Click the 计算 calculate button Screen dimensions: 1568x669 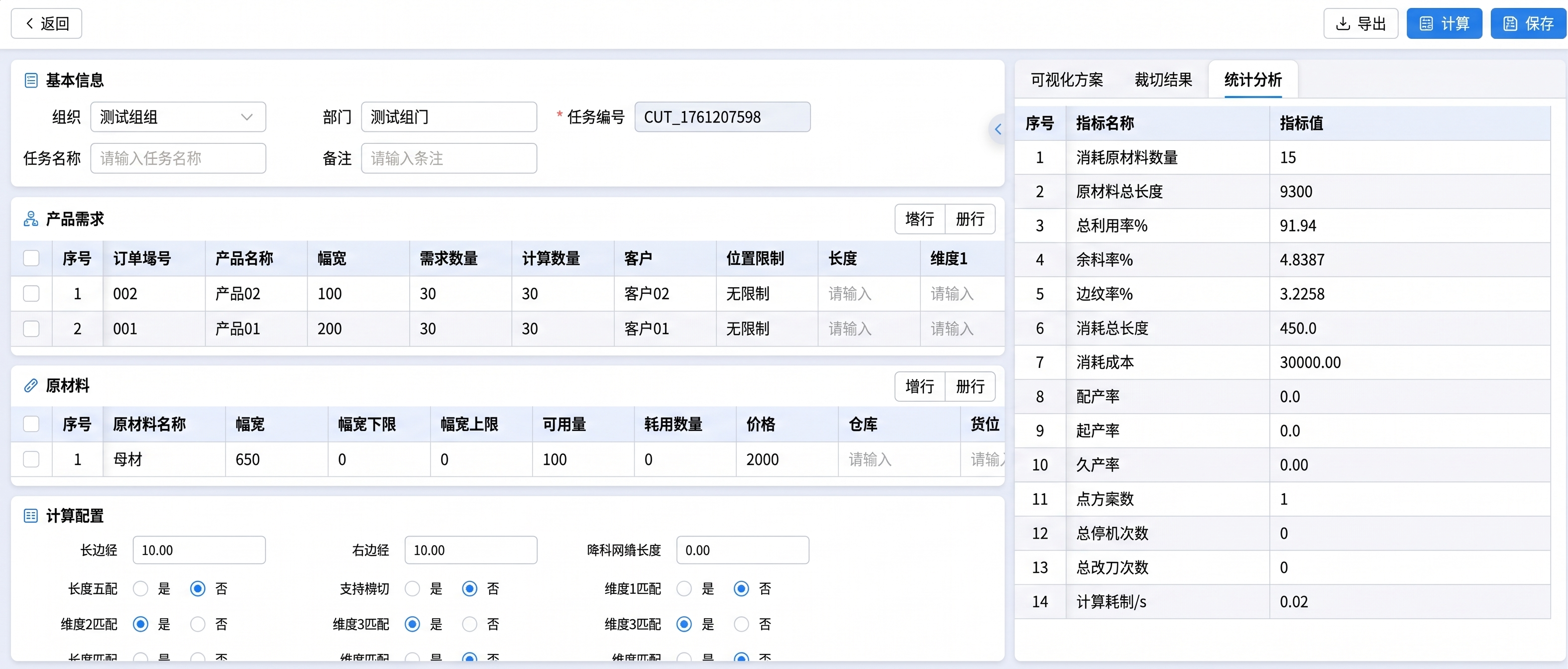click(x=1444, y=24)
